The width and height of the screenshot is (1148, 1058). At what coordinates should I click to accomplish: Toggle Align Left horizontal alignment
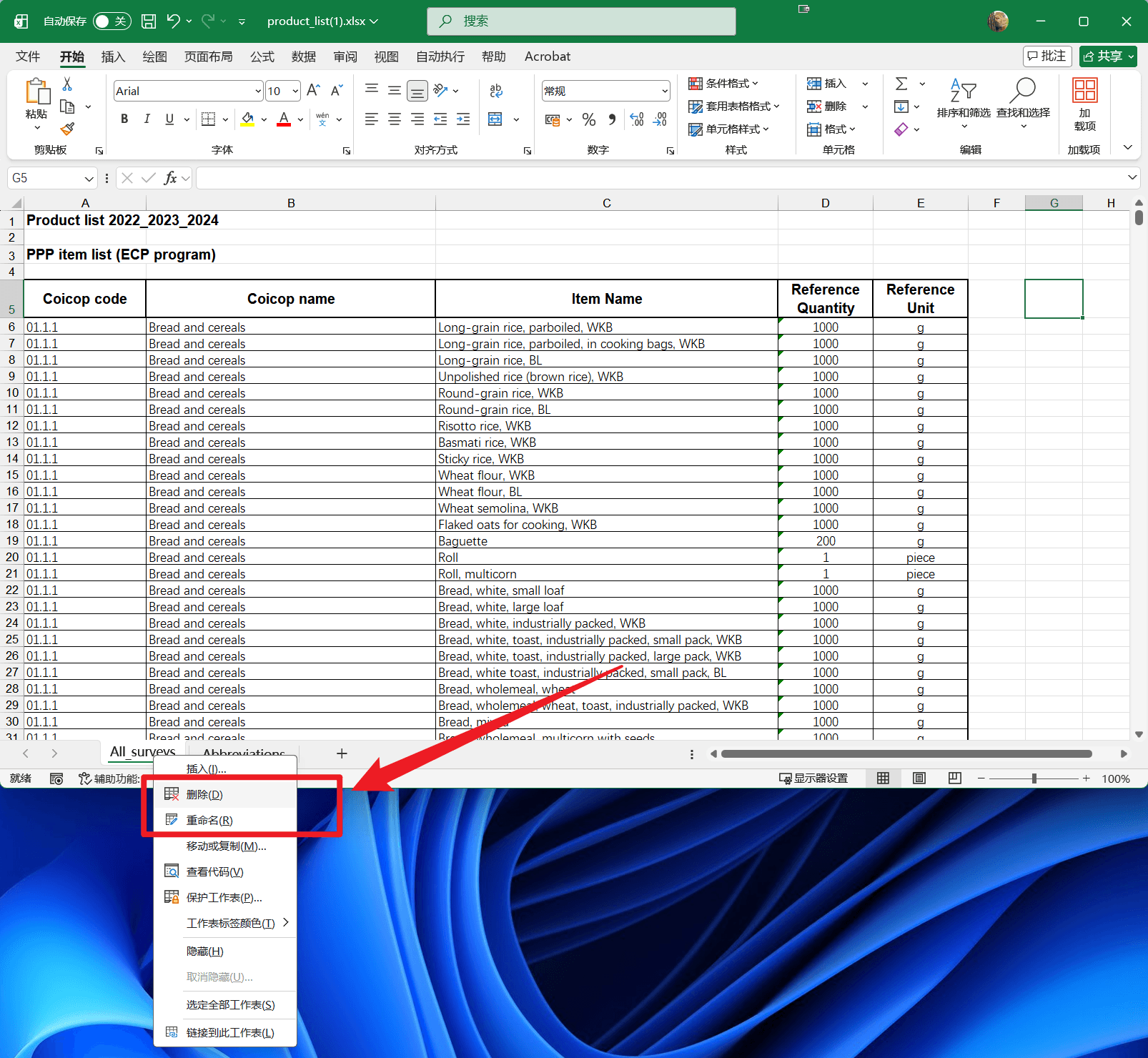[x=372, y=119]
